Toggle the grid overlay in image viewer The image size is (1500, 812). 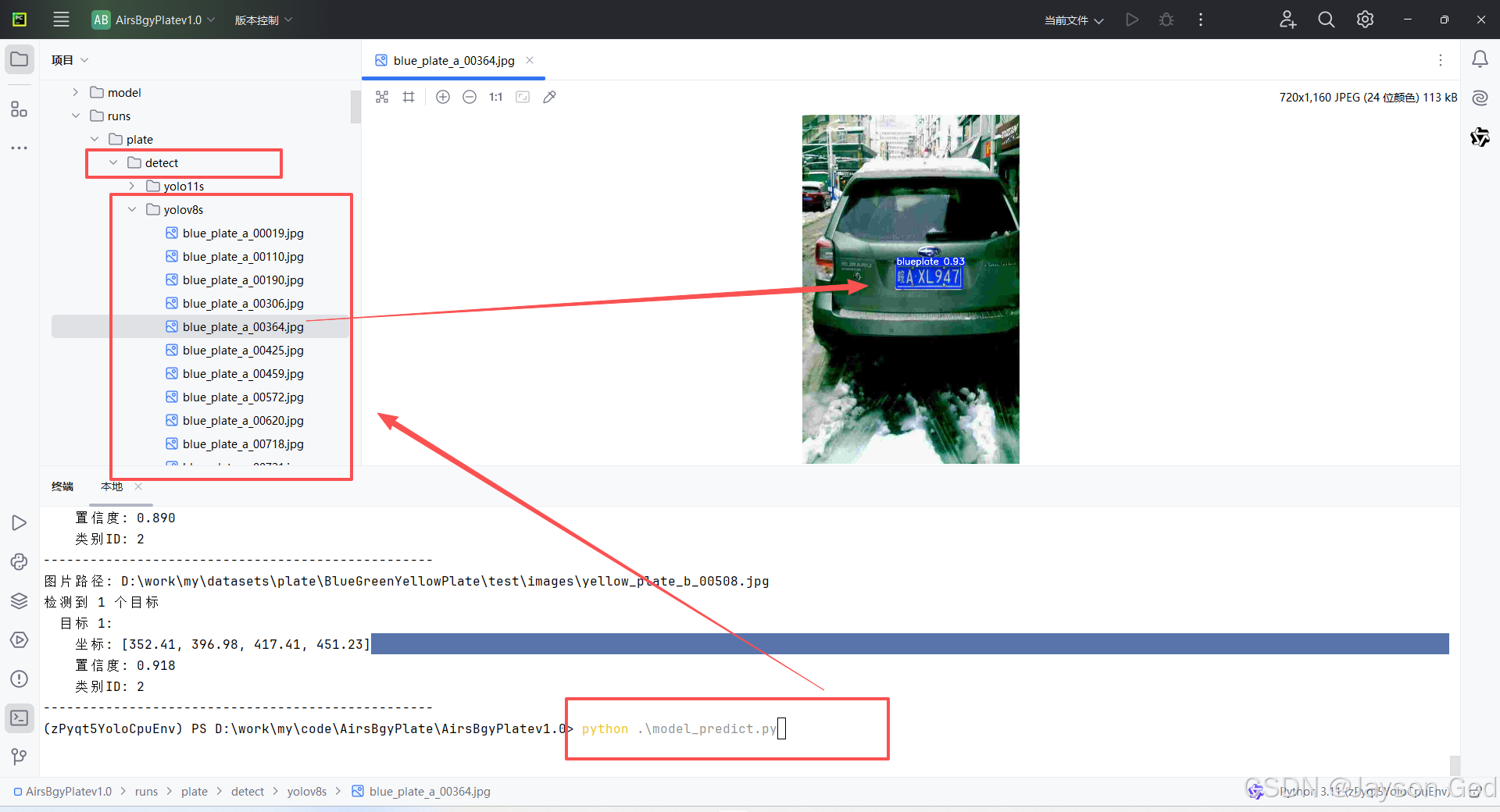[409, 97]
